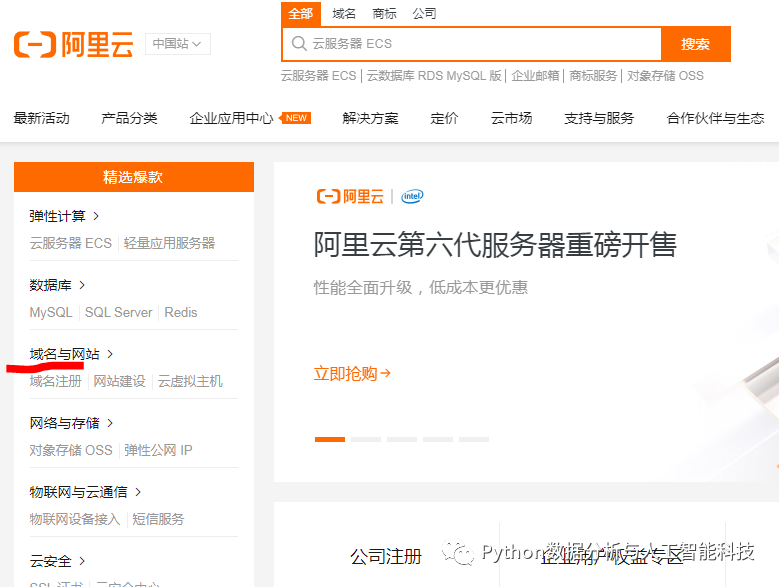Image resolution: width=779 pixels, height=587 pixels.
Task: Select the fourth carousel indicator
Action: (x=438, y=440)
